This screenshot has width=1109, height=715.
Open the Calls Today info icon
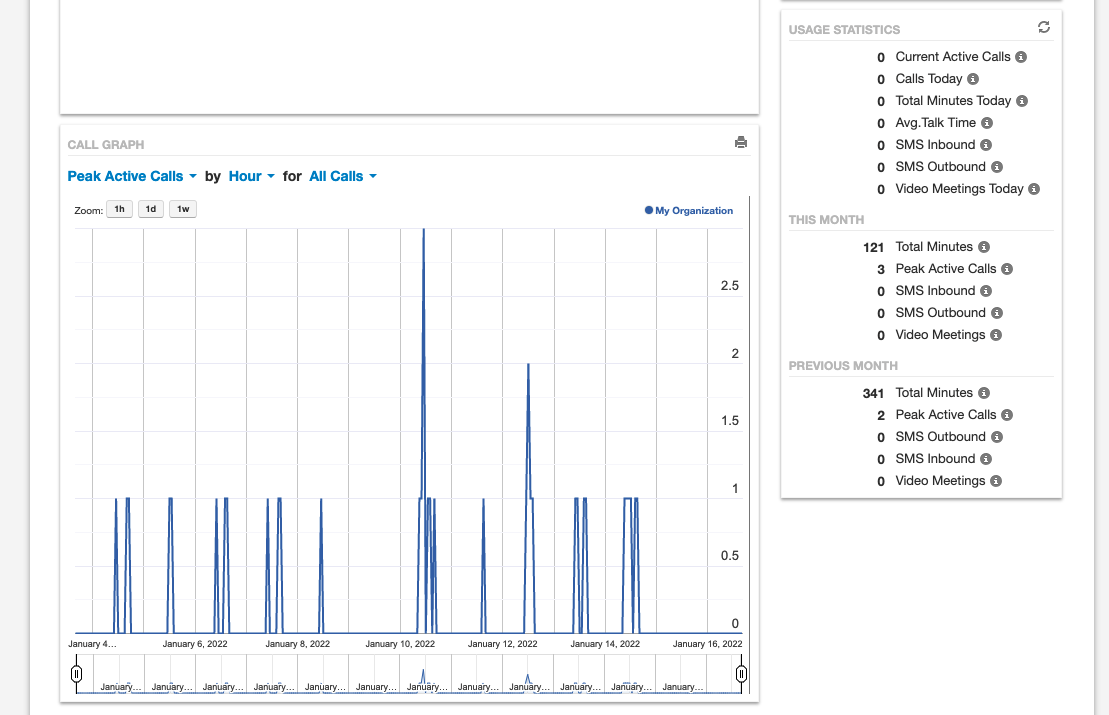pos(973,79)
